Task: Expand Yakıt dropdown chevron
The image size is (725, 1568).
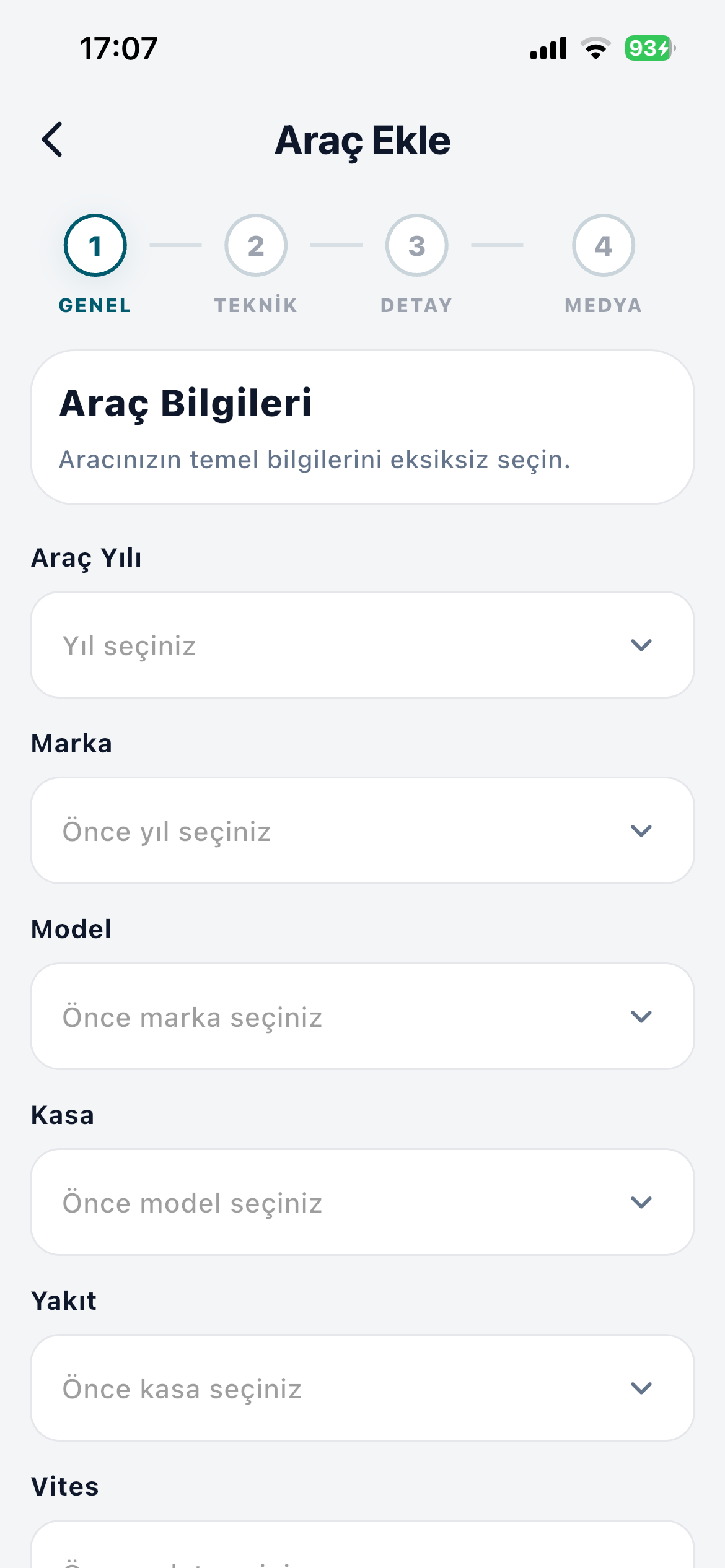Action: [641, 1388]
